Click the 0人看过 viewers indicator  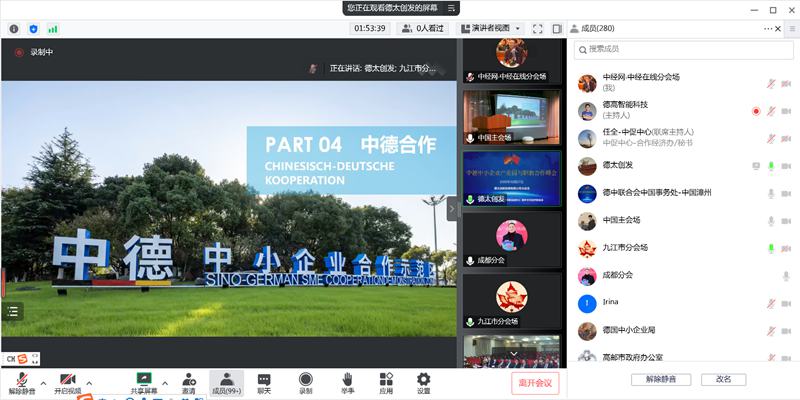[x=422, y=29]
